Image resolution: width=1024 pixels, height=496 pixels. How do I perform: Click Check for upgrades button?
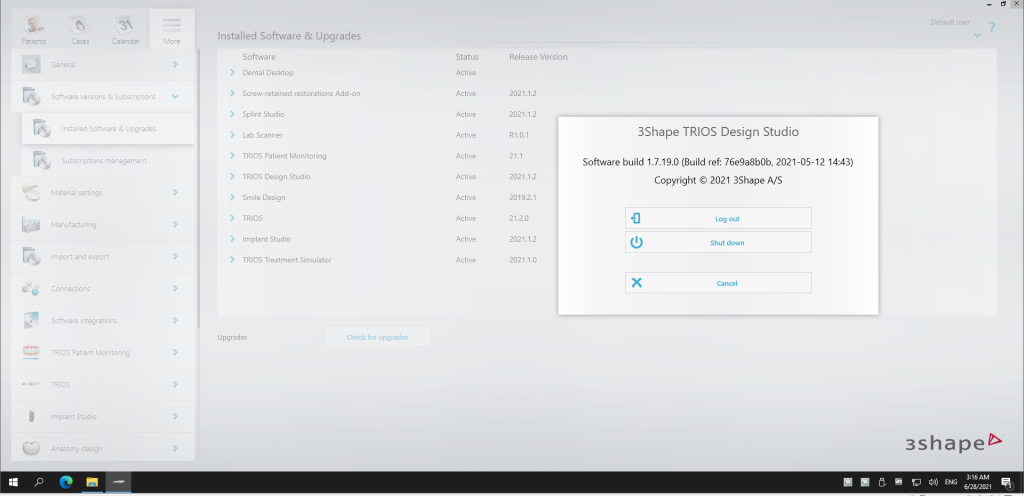(x=377, y=337)
